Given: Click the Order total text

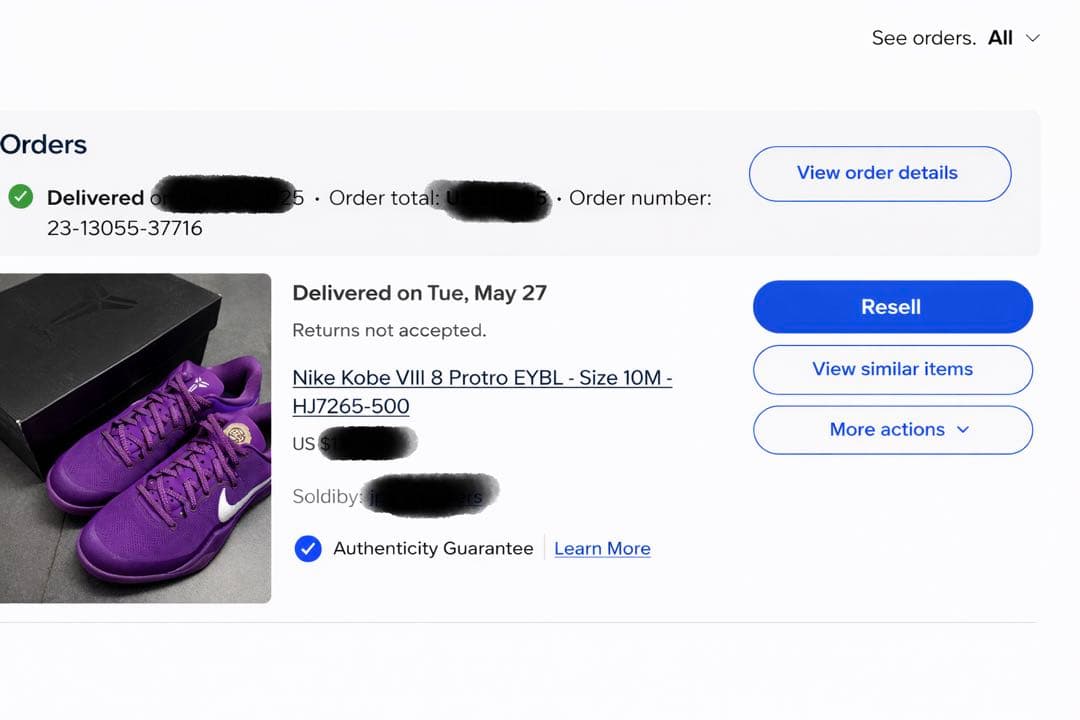Looking at the screenshot, I should point(384,198).
